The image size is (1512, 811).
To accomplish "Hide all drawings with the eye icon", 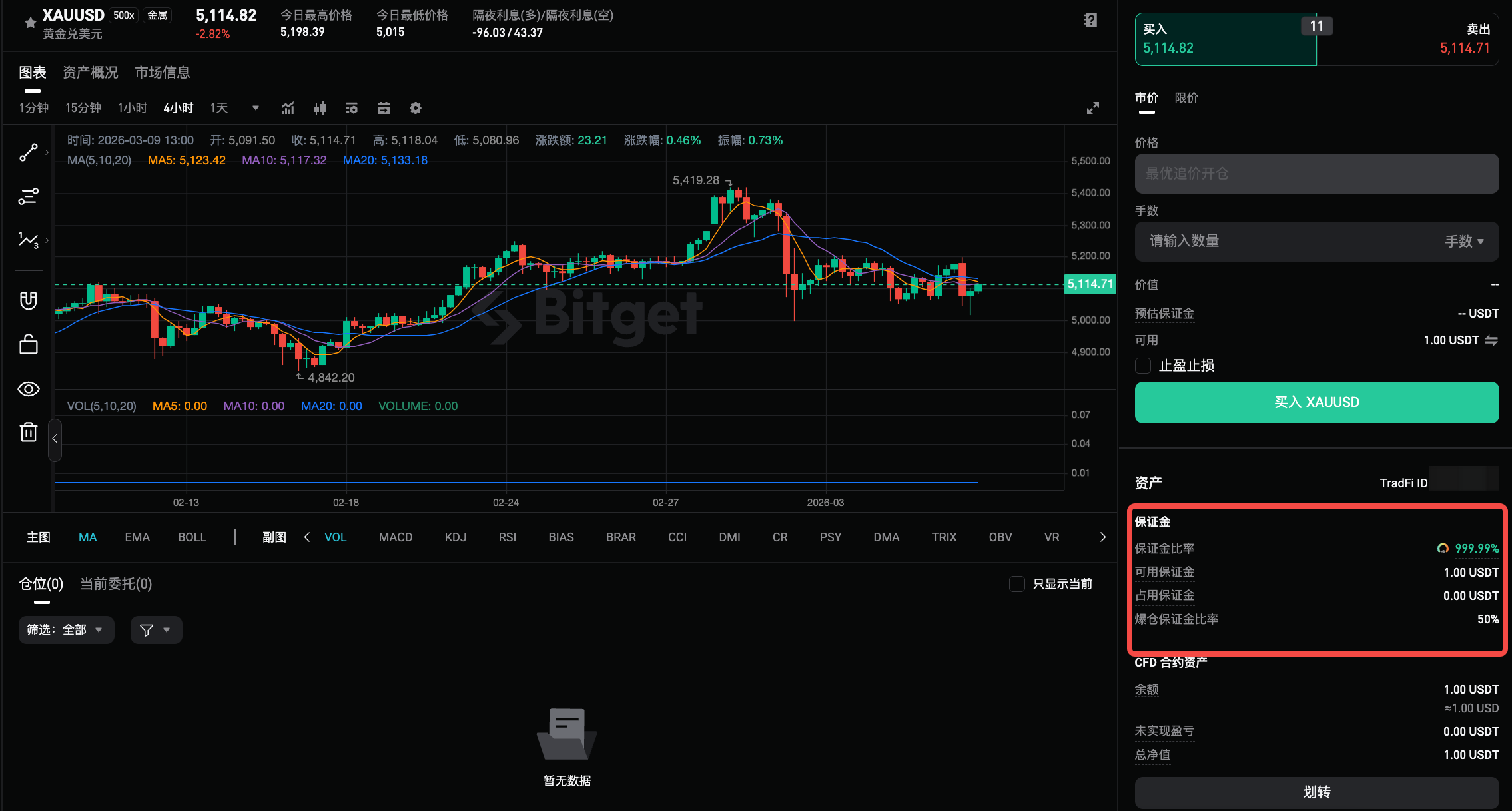I will click(29, 389).
